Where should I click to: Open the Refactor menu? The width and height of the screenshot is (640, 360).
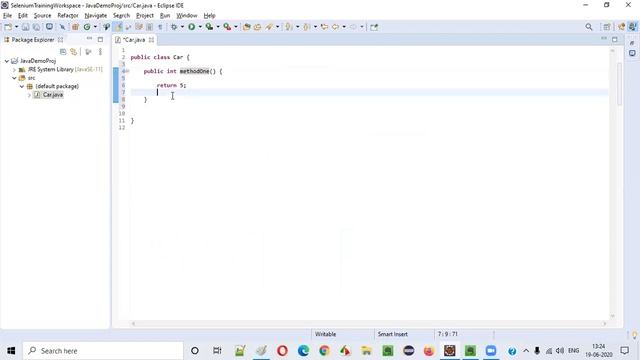point(68,16)
